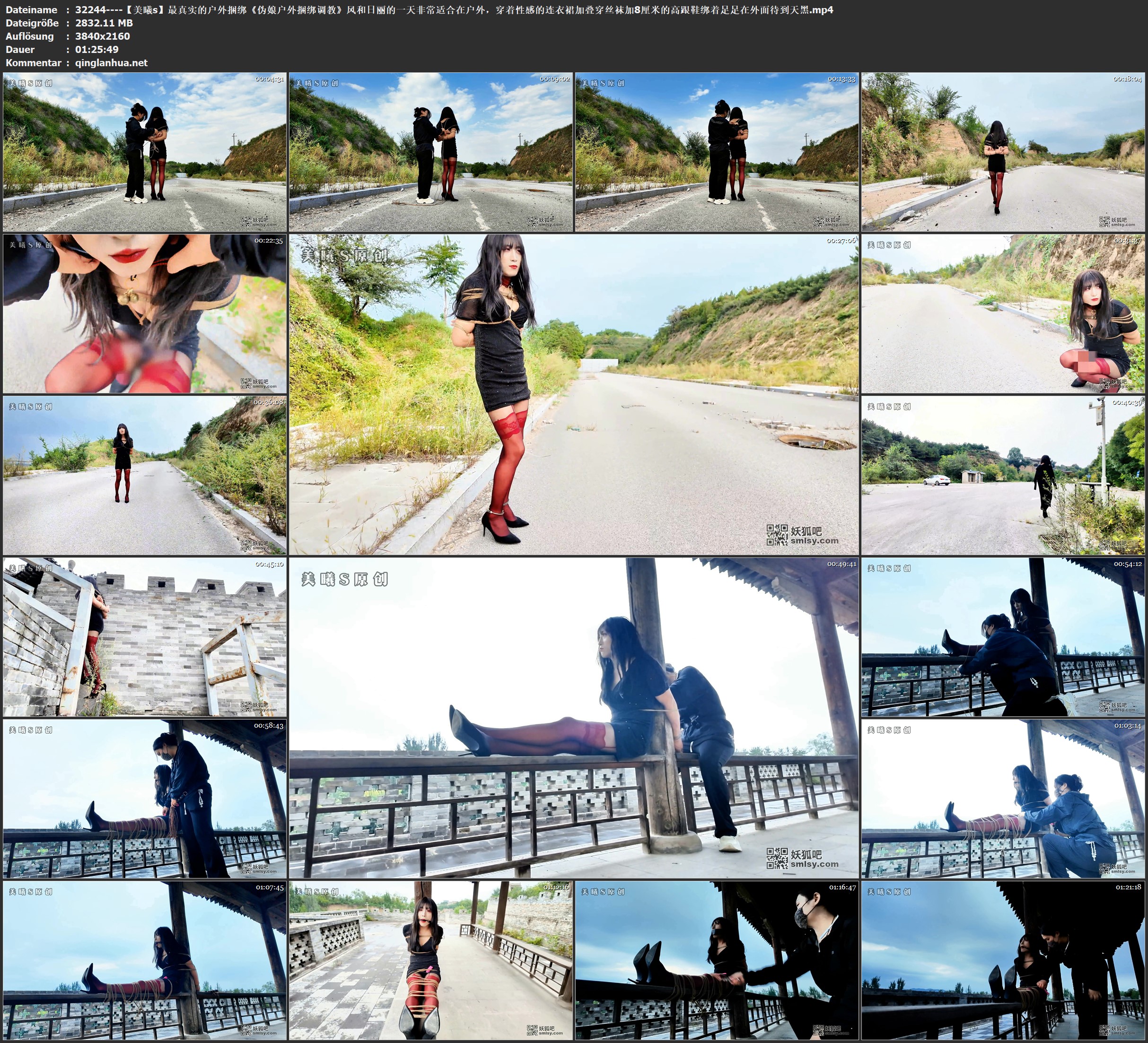Click the thumbnail timestamped 00:04:31
Screen dimensions: 1148x1043
point(145,151)
